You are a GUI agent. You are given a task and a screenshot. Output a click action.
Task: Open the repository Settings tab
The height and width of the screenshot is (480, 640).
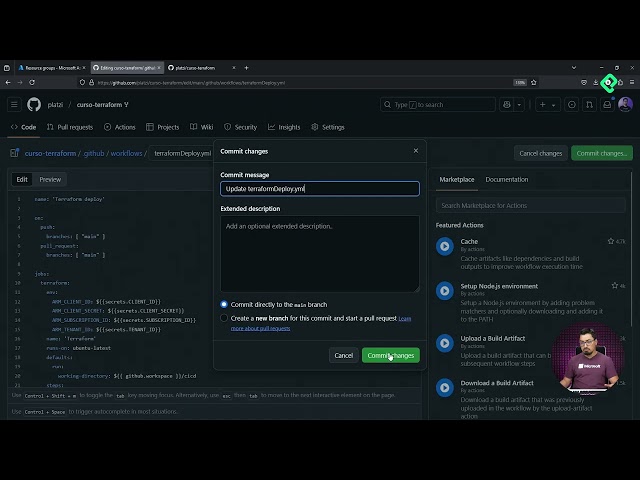pos(328,127)
